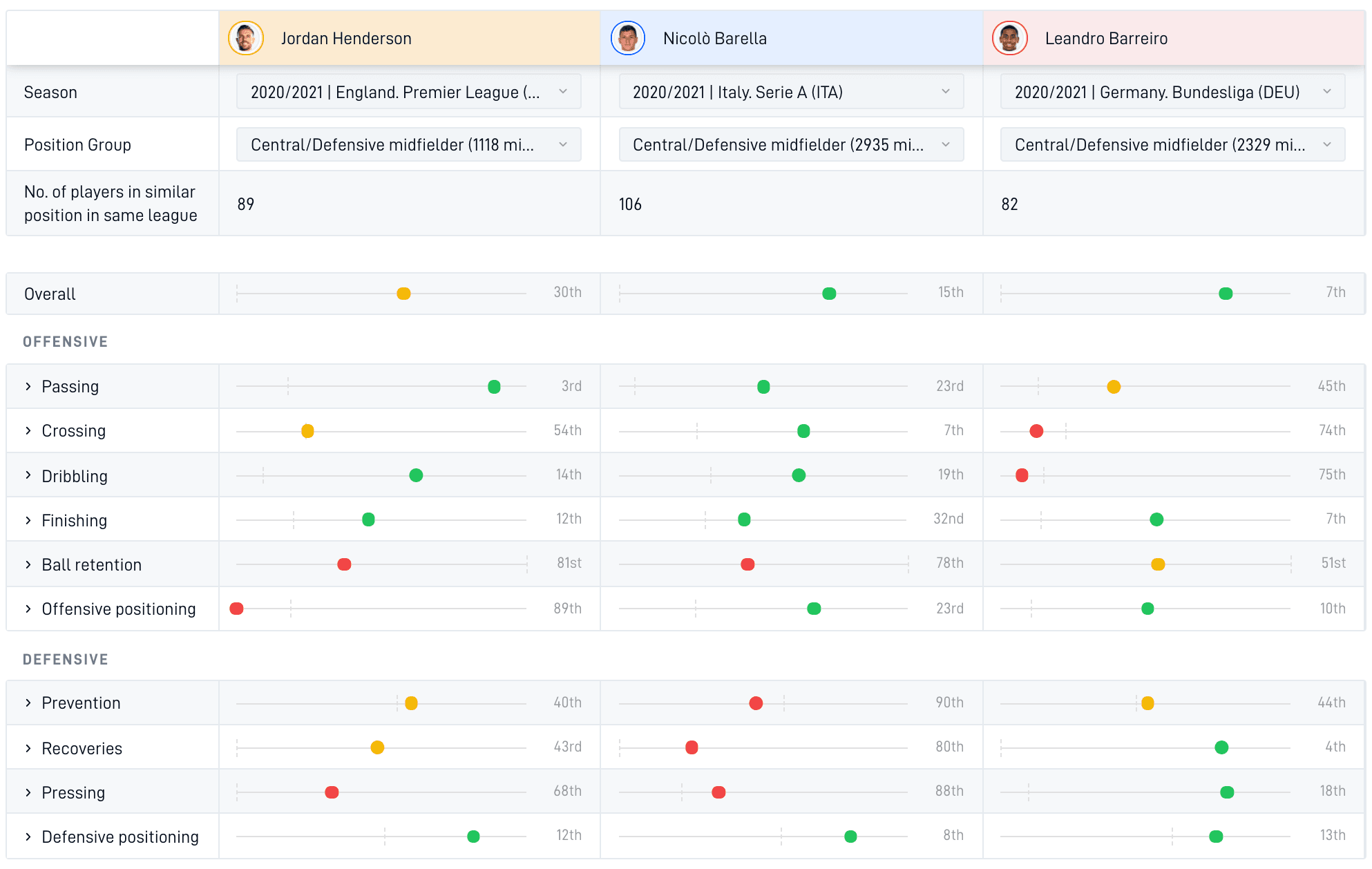The width and height of the screenshot is (1372, 869).
Task: Expand the Ball retention row chevron
Action: (28, 564)
